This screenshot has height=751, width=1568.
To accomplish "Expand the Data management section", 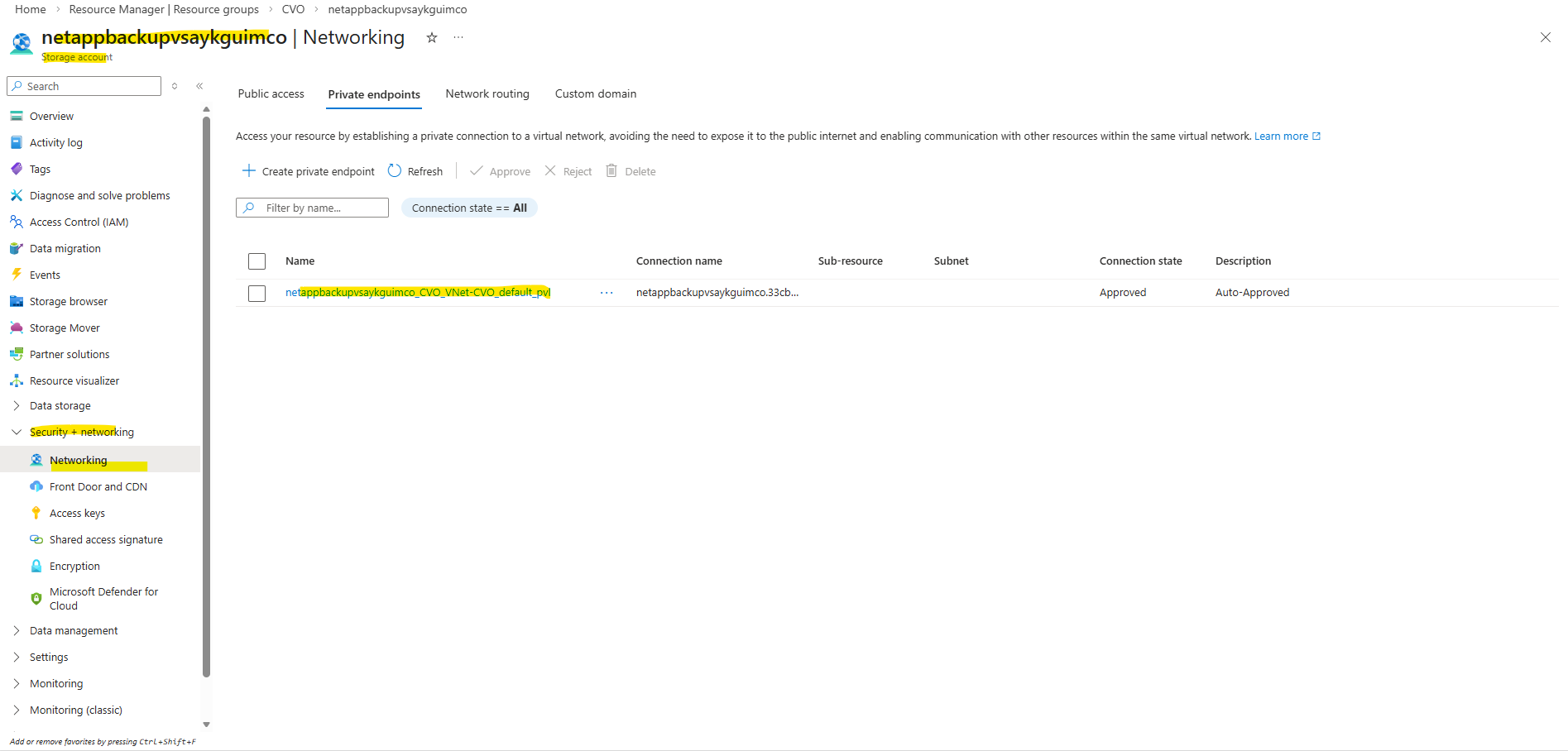I will (17, 630).
